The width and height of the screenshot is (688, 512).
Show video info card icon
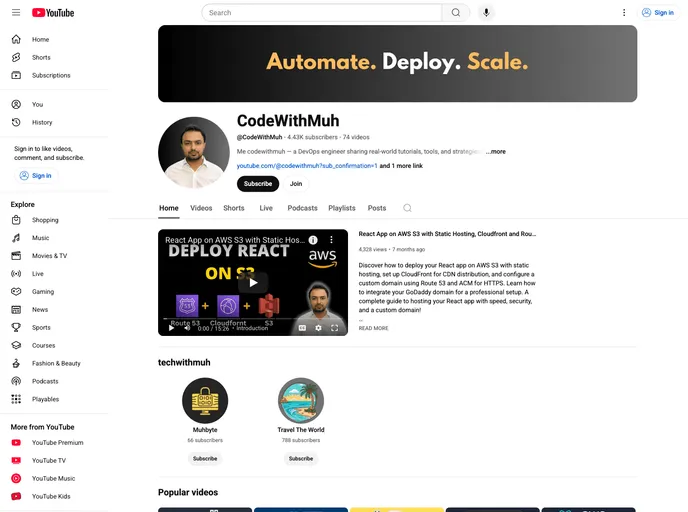(x=313, y=240)
